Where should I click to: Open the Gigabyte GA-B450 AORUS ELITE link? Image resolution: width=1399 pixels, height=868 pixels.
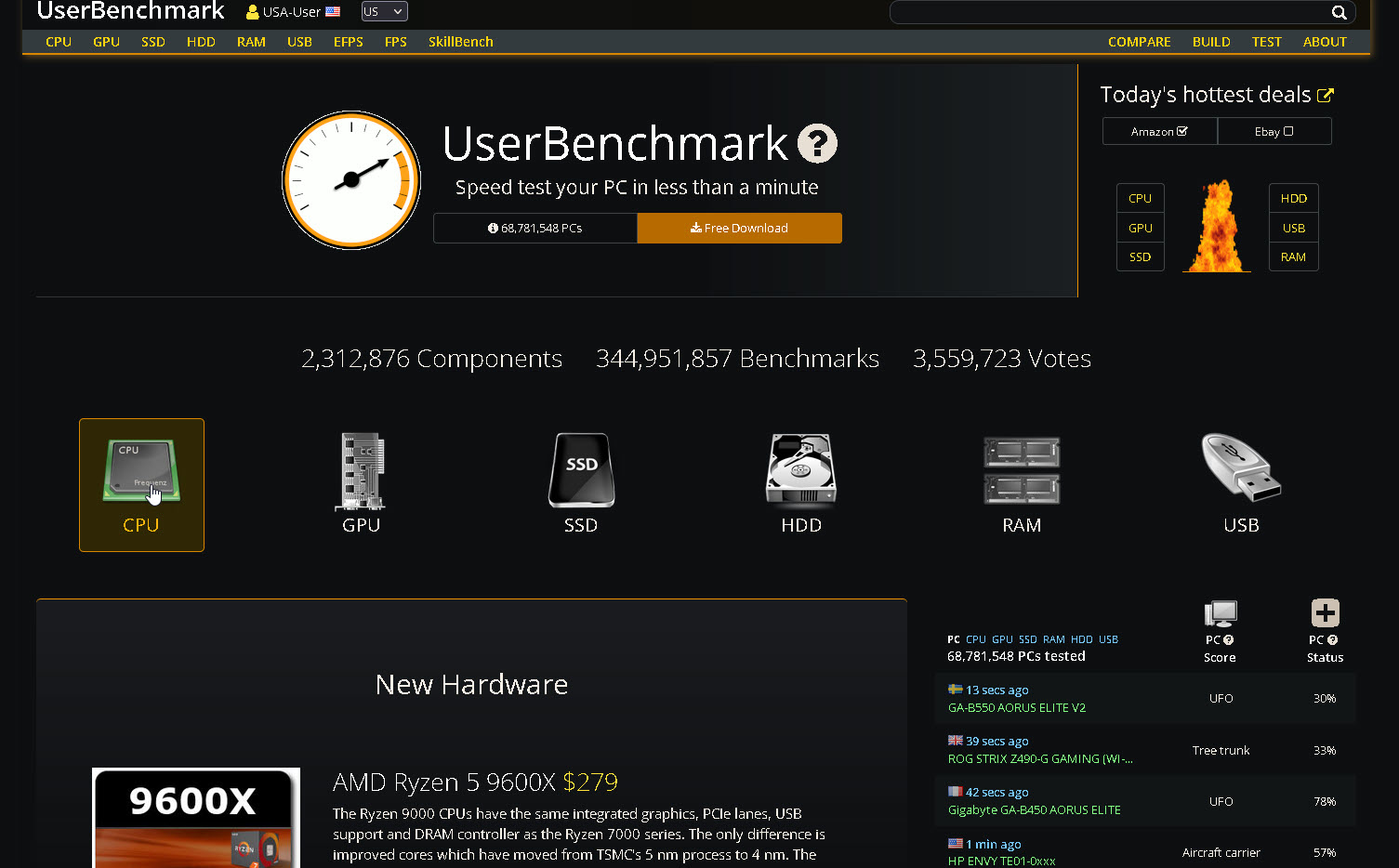(1035, 809)
